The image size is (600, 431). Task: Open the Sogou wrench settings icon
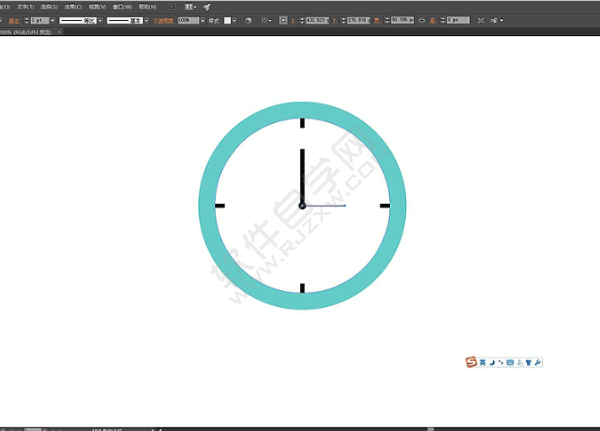point(538,362)
